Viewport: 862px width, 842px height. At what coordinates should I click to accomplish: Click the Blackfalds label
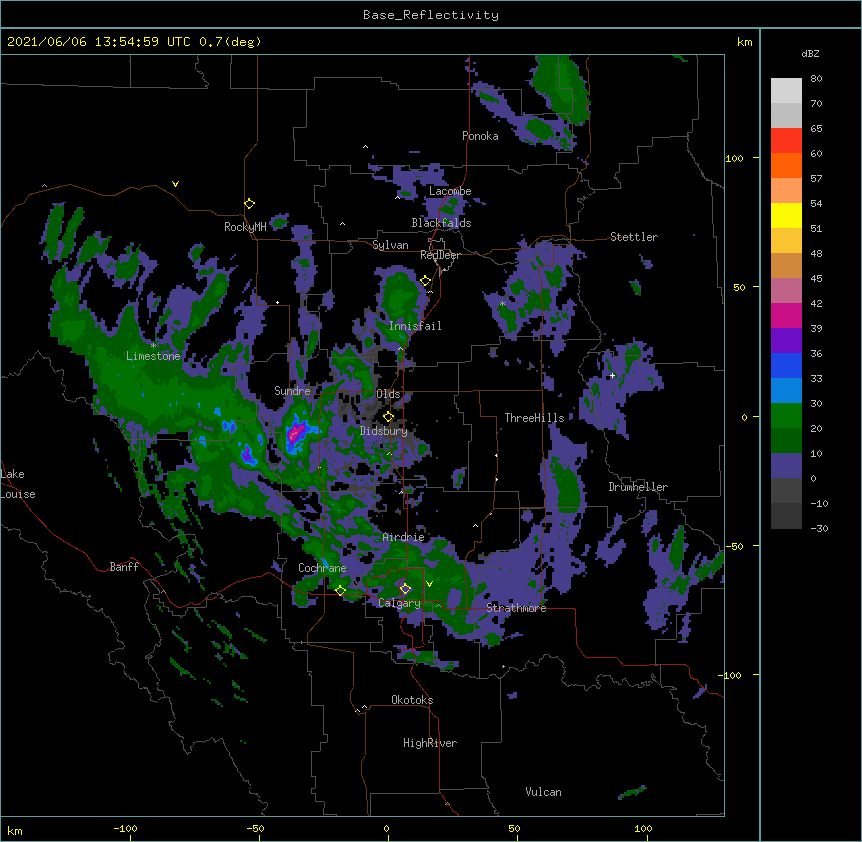tap(441, 223)
